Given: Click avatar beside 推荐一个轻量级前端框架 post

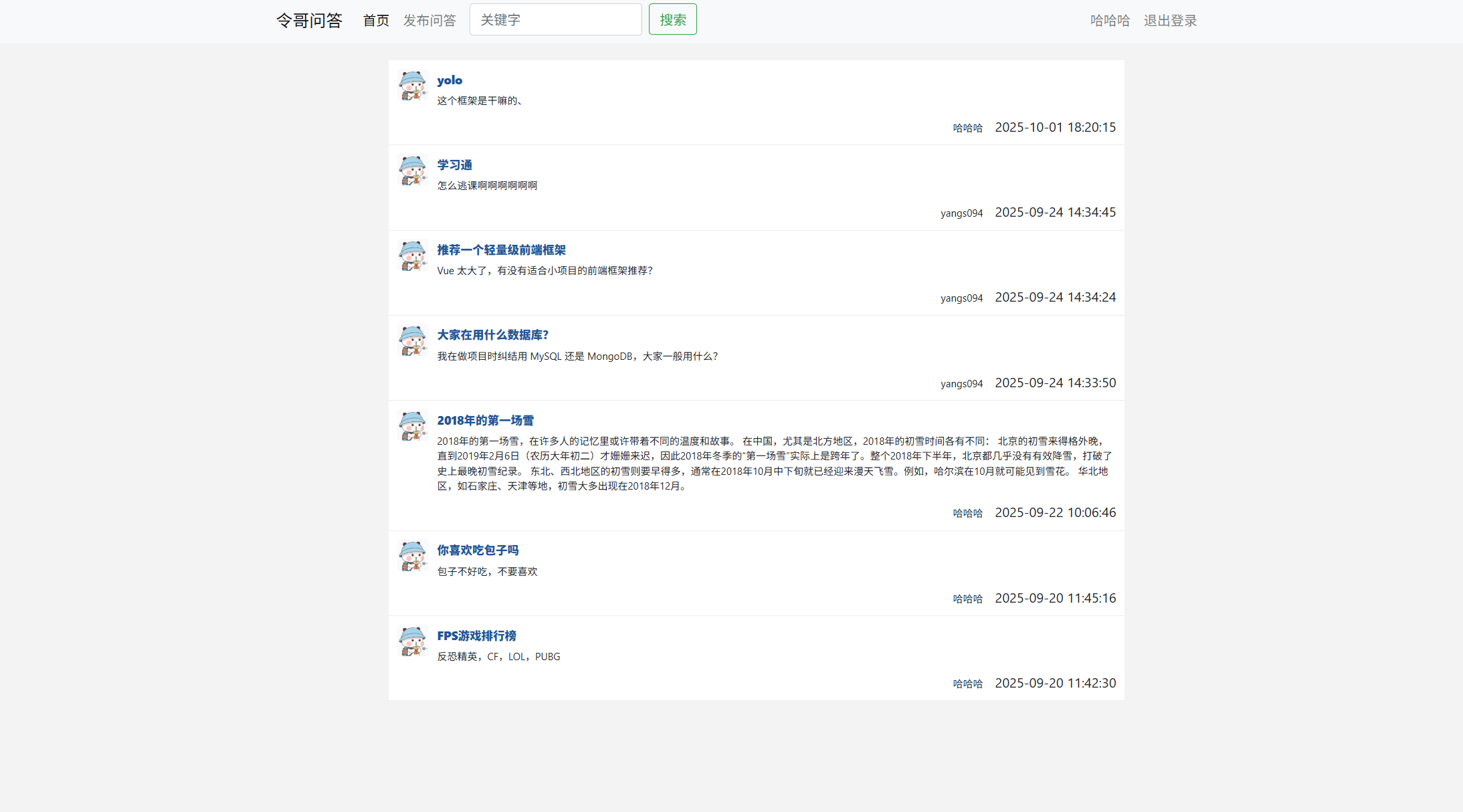Looking at the screenshot, I should (x=412, y=256).
